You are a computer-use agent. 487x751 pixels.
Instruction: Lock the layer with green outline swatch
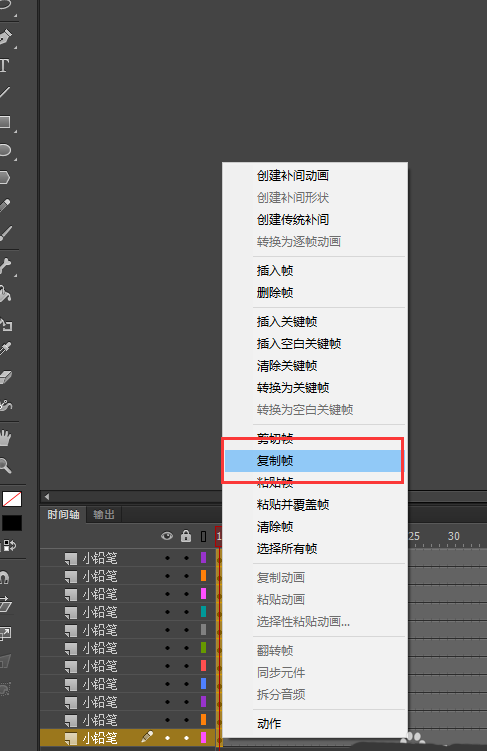pyautogui.click(x=186, y=648)
